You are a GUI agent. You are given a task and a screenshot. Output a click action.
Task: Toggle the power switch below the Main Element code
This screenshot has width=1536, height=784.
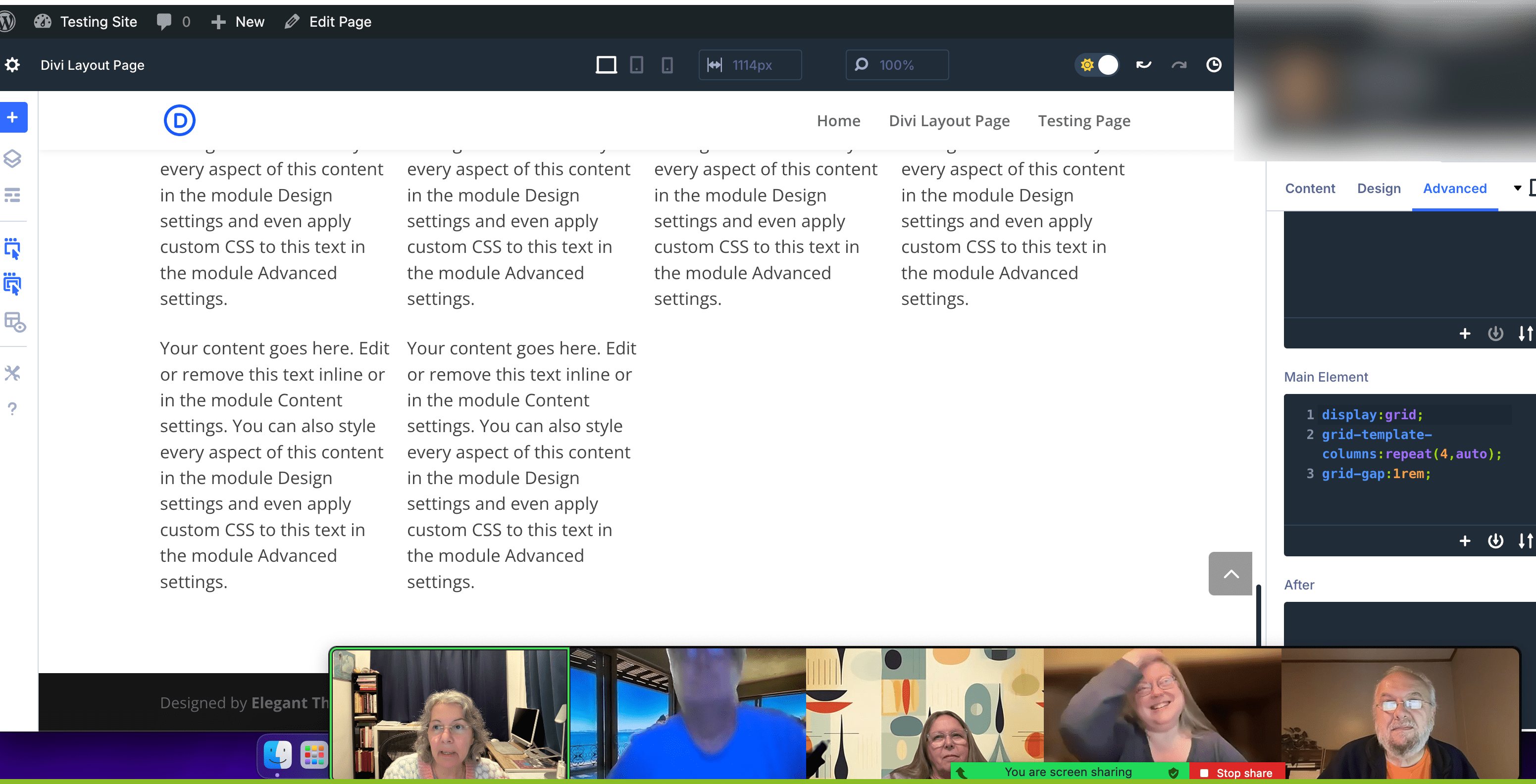[x=1495, y=541]
